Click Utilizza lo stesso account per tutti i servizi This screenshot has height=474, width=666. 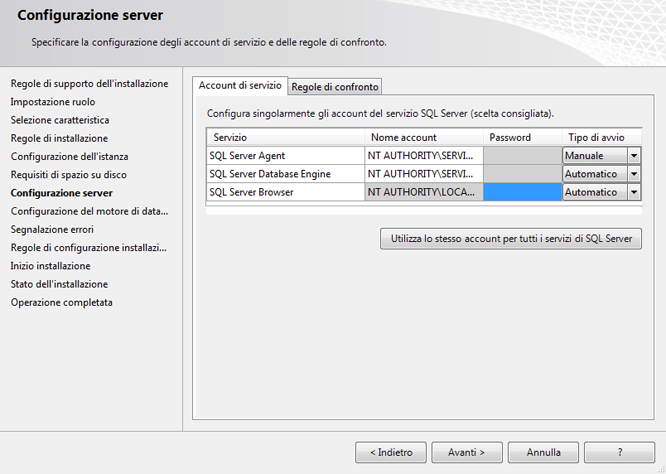(511, 239)
